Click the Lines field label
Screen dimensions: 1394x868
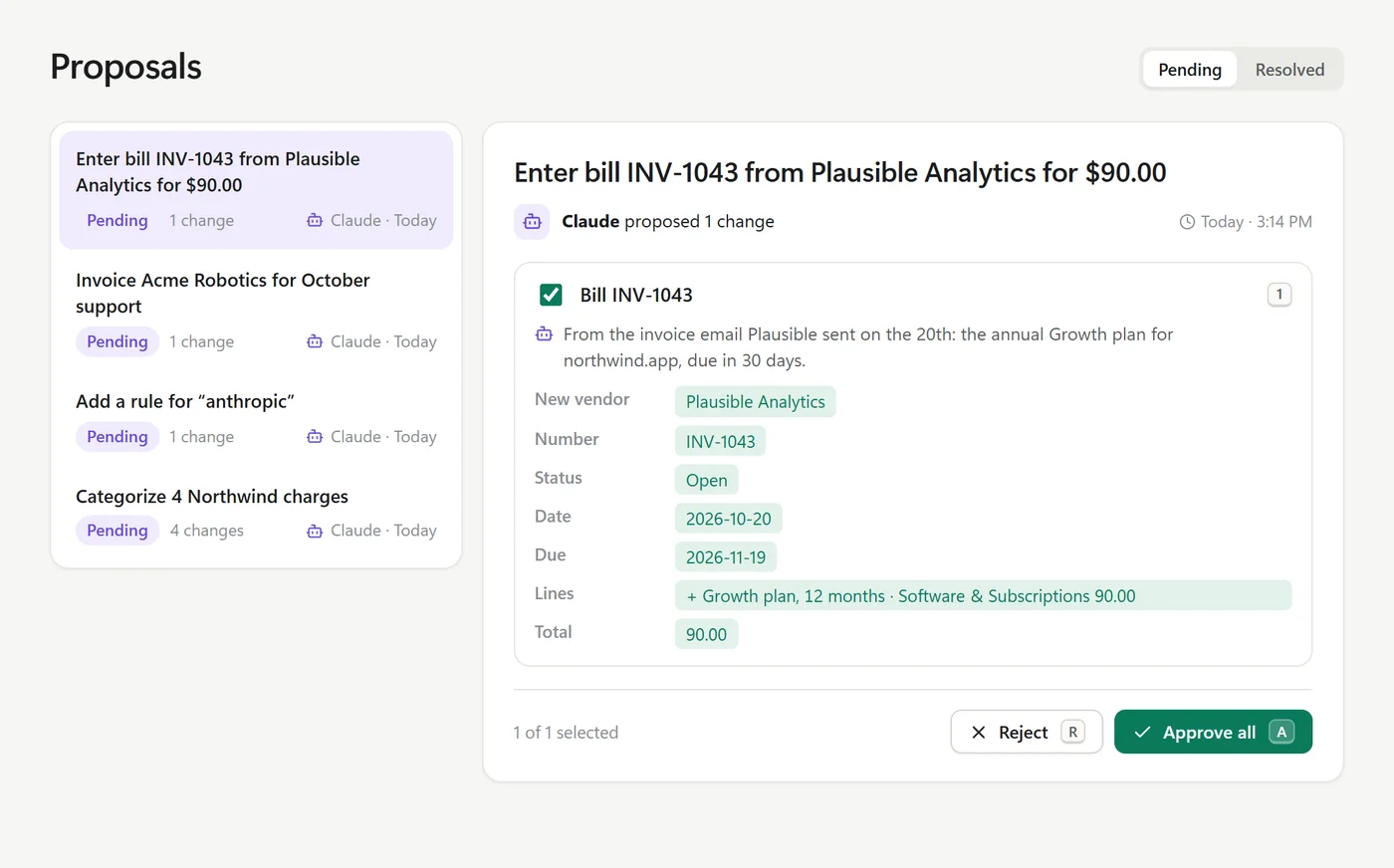click(555, 593)
